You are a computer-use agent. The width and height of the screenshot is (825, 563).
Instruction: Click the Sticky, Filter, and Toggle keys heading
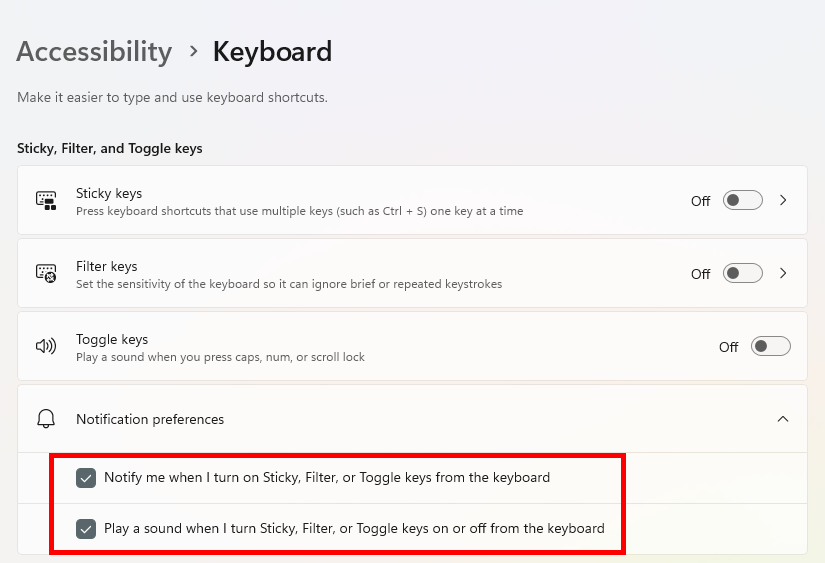[x=109, y=148]
